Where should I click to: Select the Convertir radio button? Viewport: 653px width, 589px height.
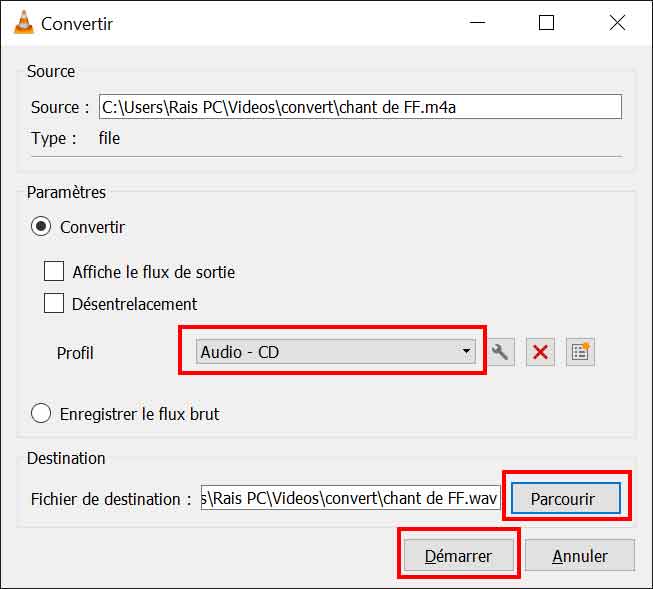(x=41, y=227)
